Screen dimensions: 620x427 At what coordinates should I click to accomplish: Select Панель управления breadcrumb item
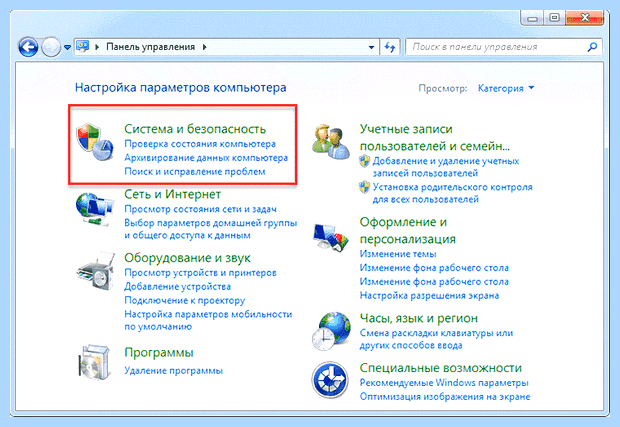[x=151, y=47]
